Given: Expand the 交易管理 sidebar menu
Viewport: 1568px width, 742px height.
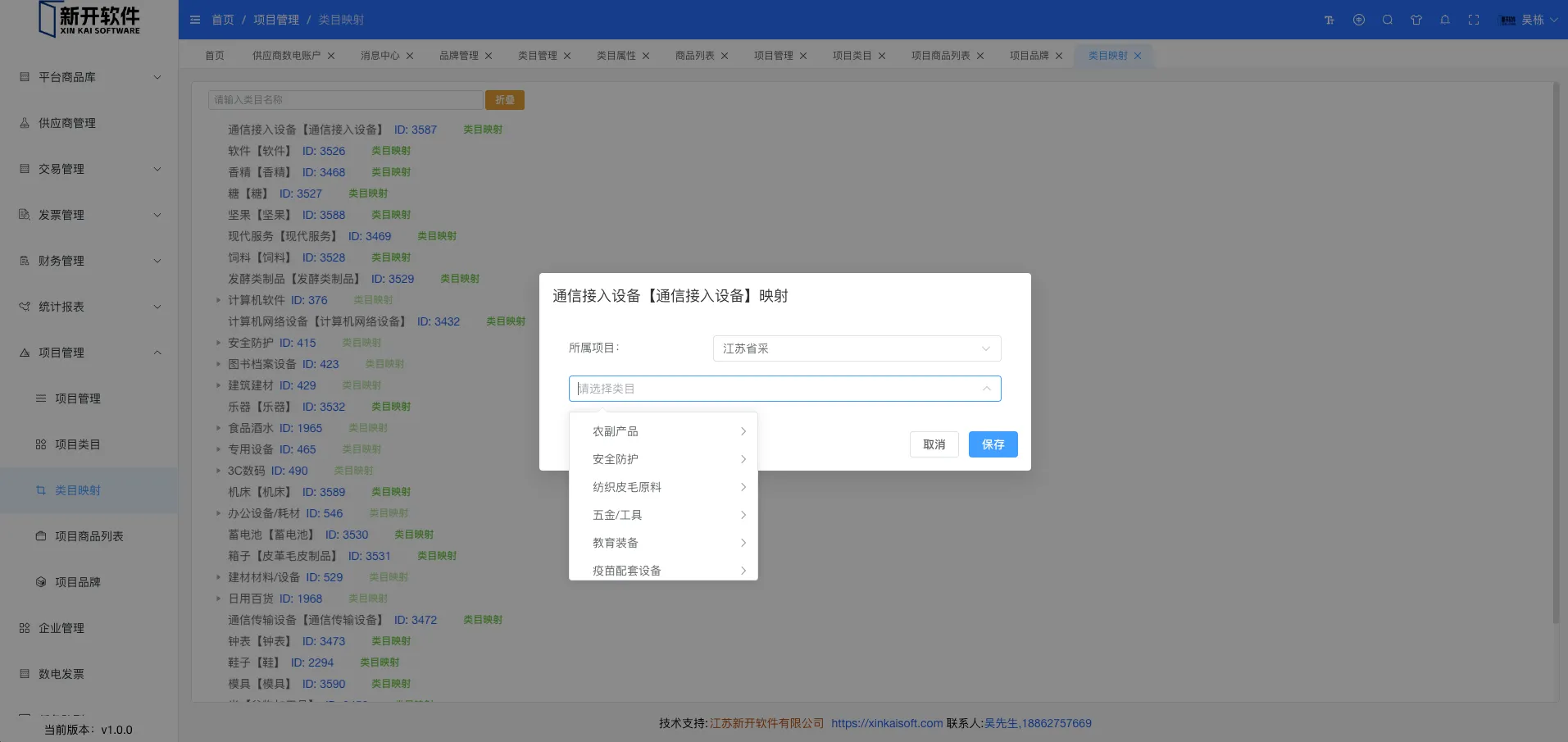Looking at the screenshot, I should [90, 169].
